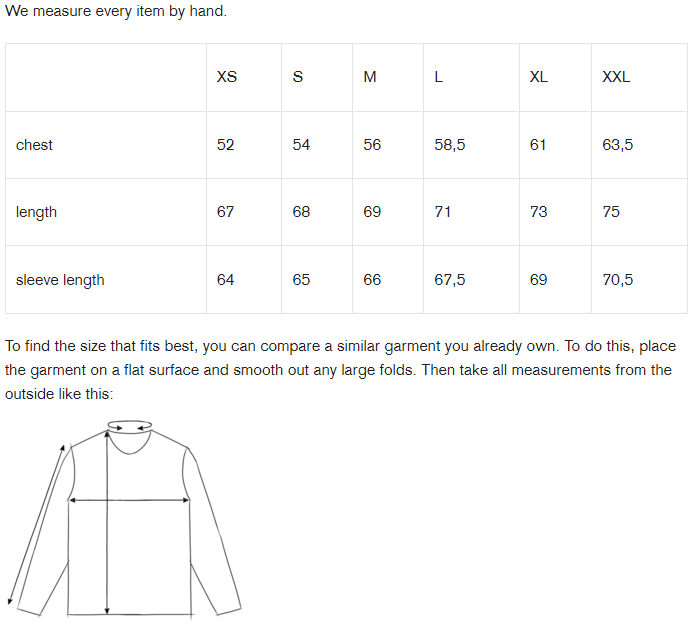Click the neck circumference arrows on diagram

[x=130, y=426]
